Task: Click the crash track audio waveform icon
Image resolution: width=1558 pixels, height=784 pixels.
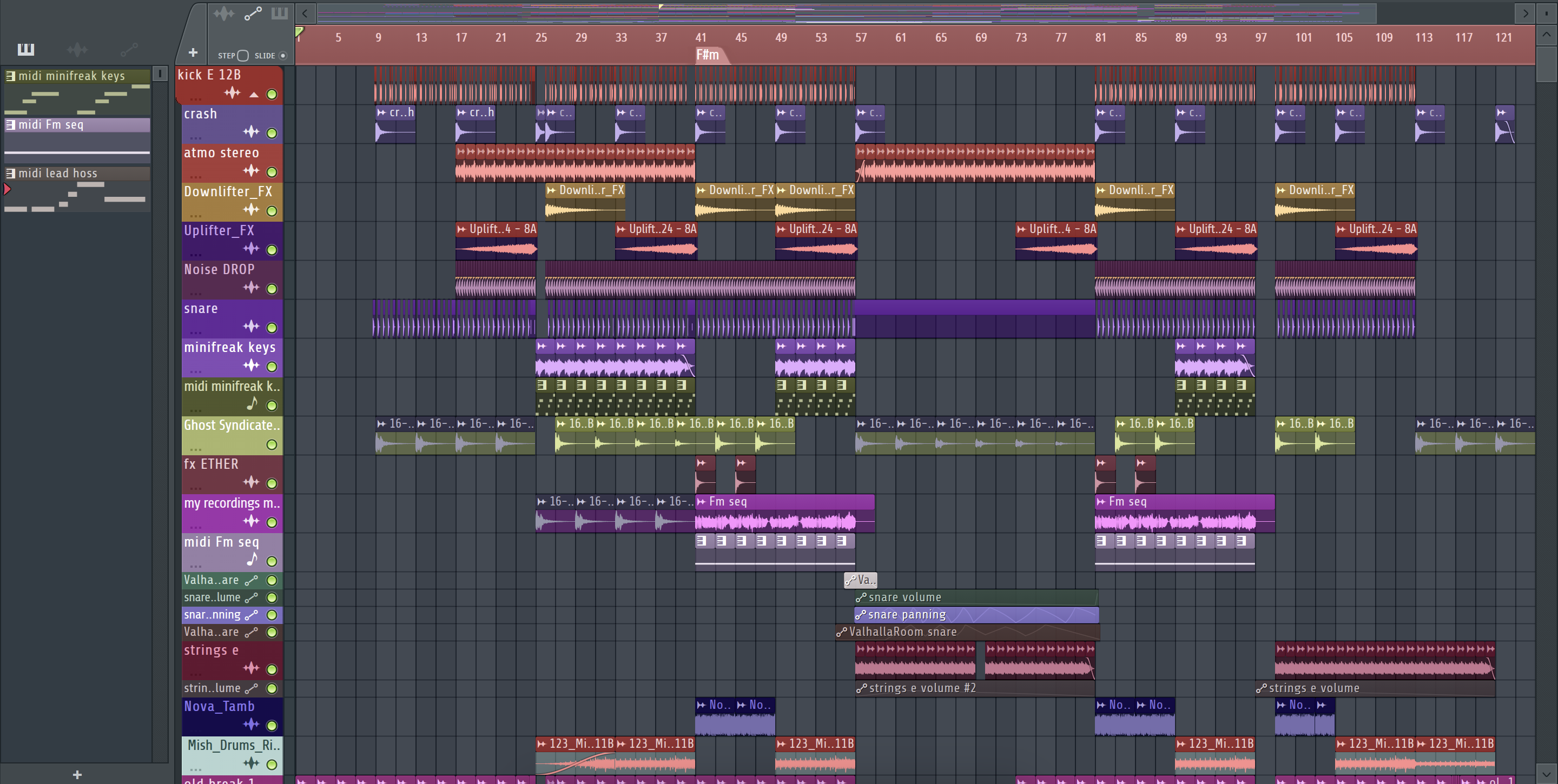Action: tap(251, 132)
